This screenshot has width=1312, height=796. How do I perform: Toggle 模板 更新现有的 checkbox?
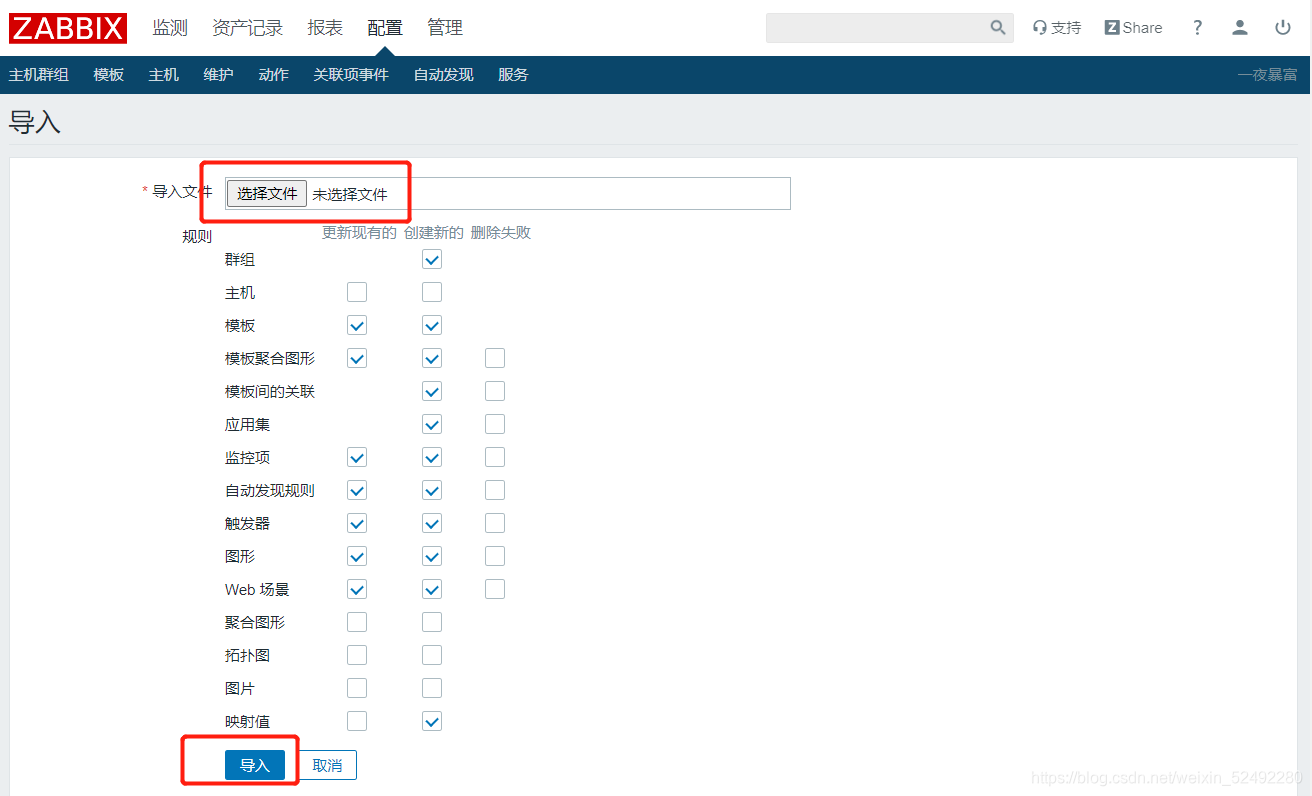[357, 325]
